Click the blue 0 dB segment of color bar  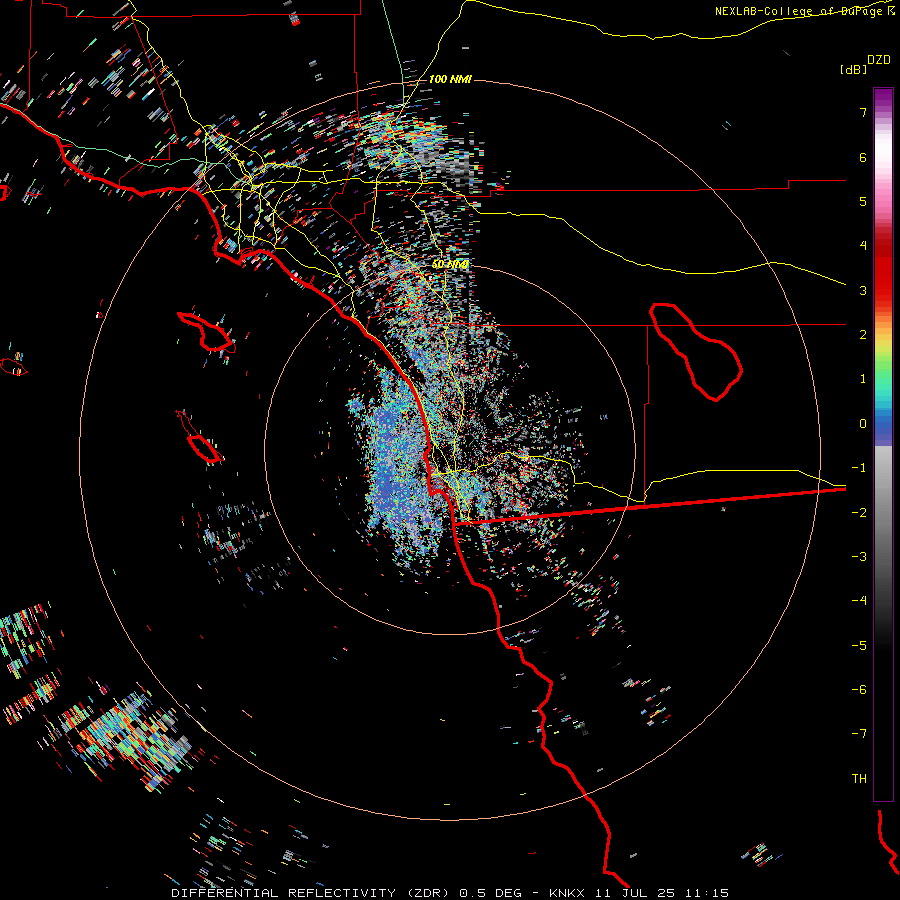coord(883,425)
